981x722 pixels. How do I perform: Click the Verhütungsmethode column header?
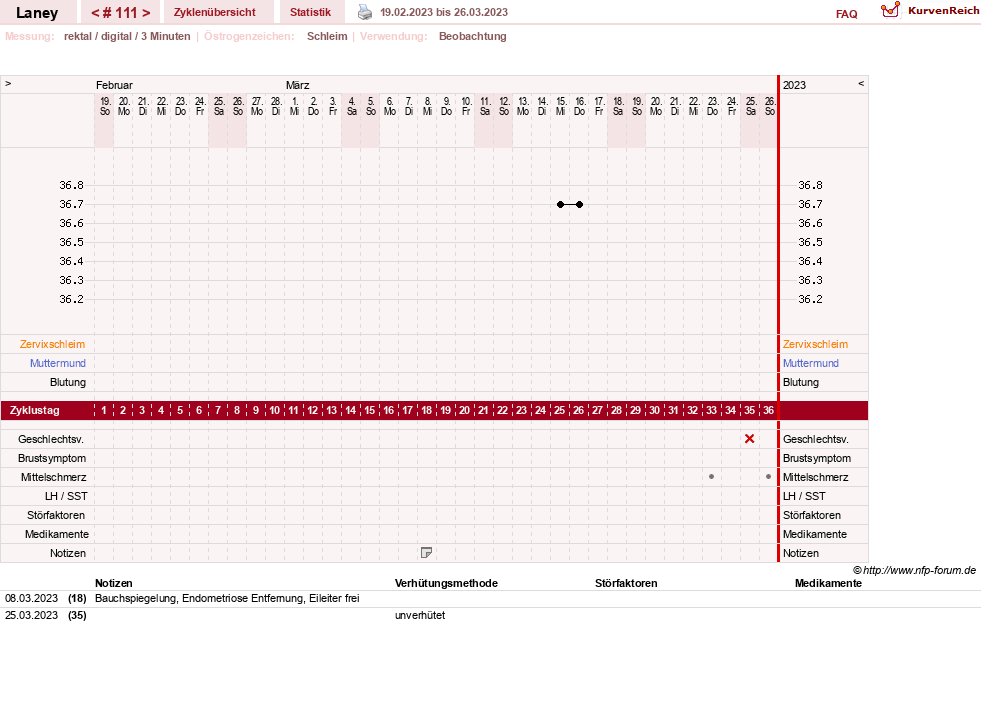point(446,583)
